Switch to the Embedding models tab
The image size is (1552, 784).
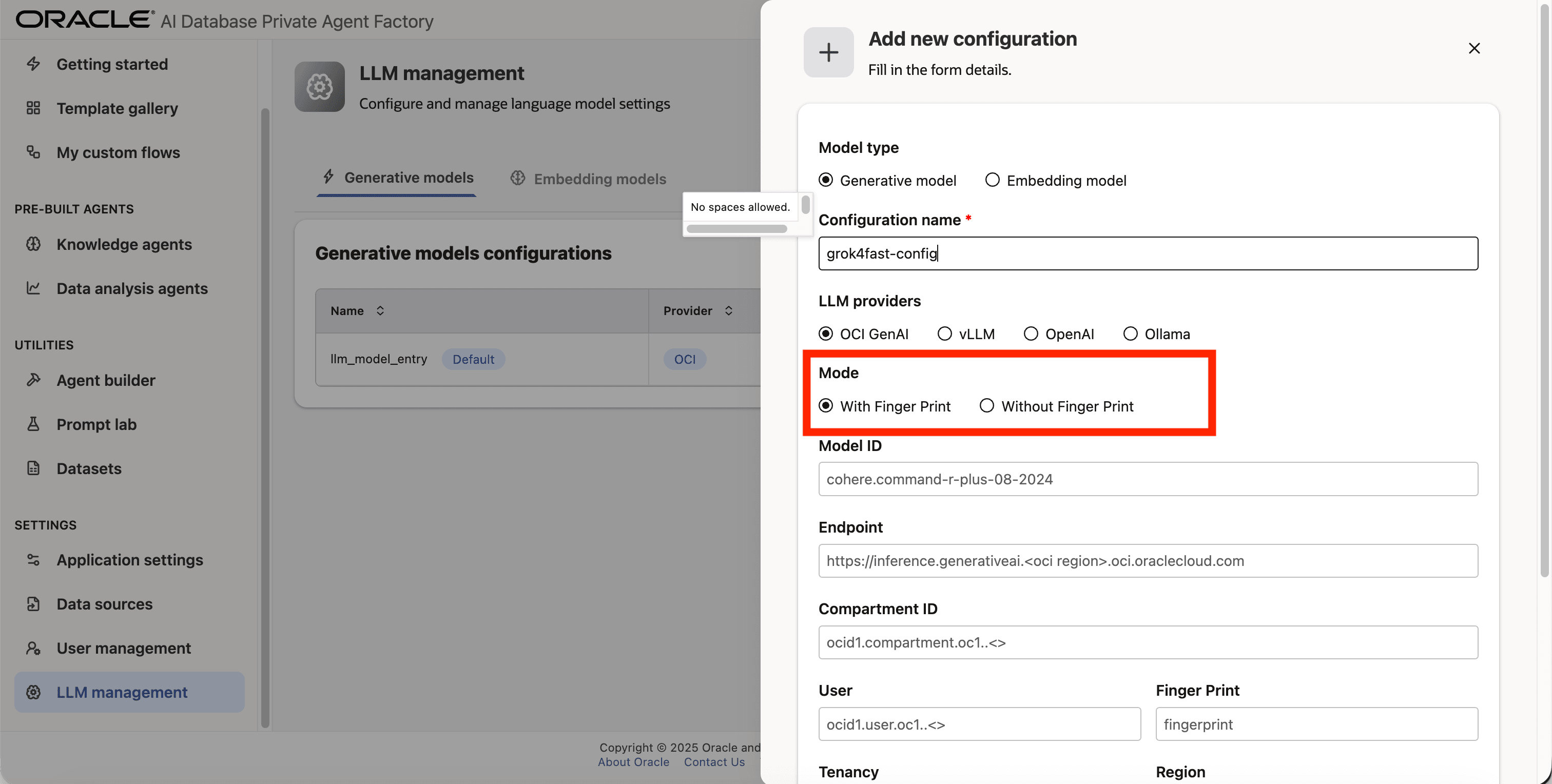click(x=588, y=179)
